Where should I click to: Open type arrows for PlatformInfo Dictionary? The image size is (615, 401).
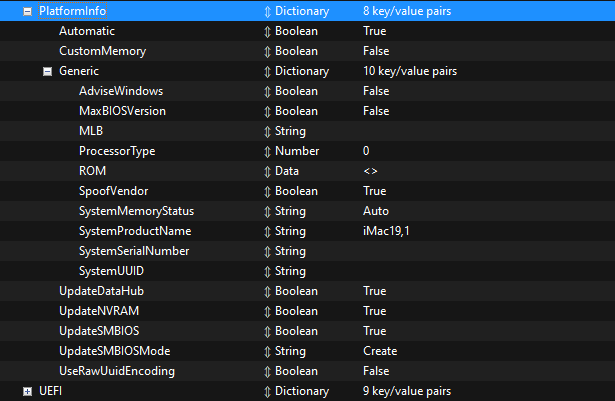(267, 11)
